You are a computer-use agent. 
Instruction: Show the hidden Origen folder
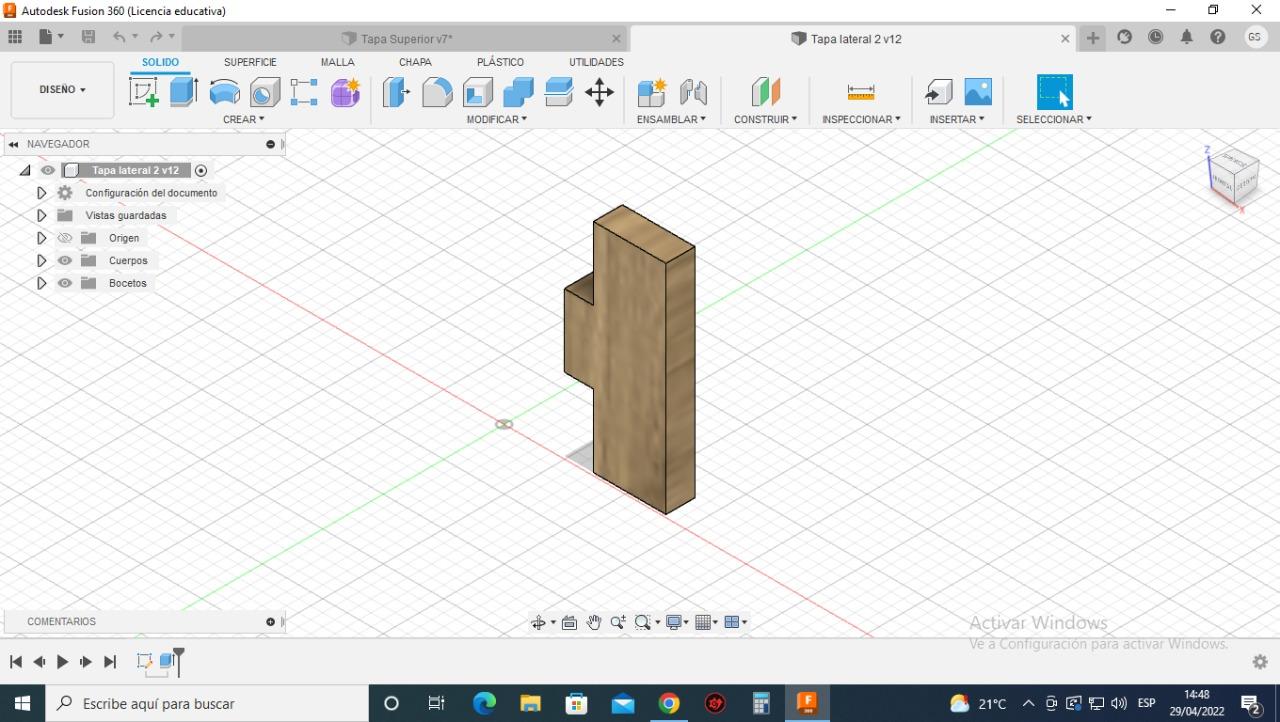pos(65,238)
